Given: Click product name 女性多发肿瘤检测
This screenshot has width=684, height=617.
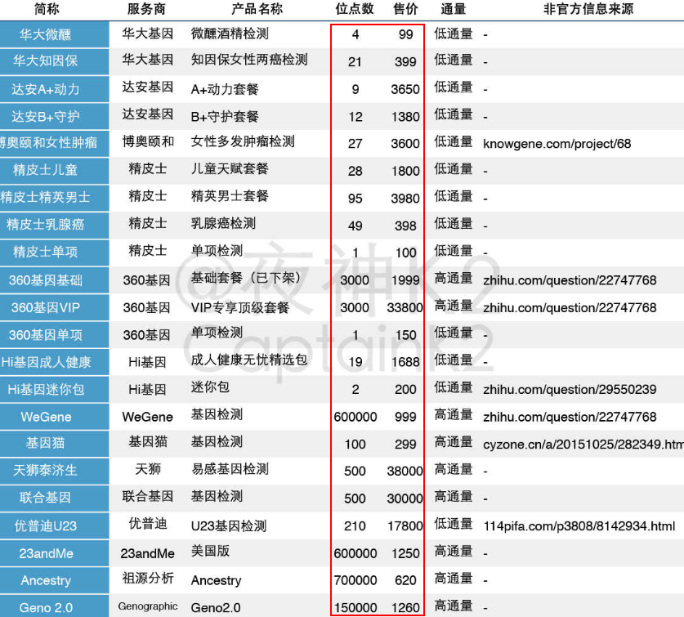Looking at the screenshot, I should (243, 141).
